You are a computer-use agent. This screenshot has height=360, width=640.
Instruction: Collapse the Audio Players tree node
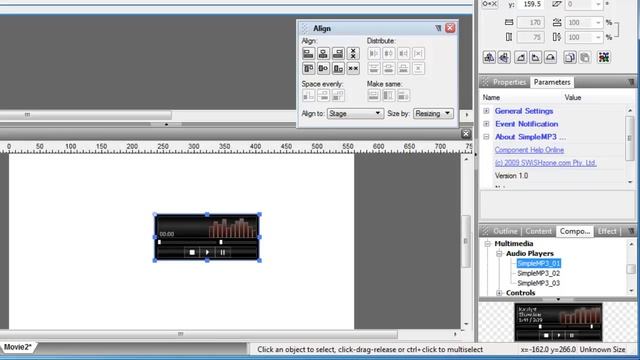pyautogui.click(x=499, y=253)
